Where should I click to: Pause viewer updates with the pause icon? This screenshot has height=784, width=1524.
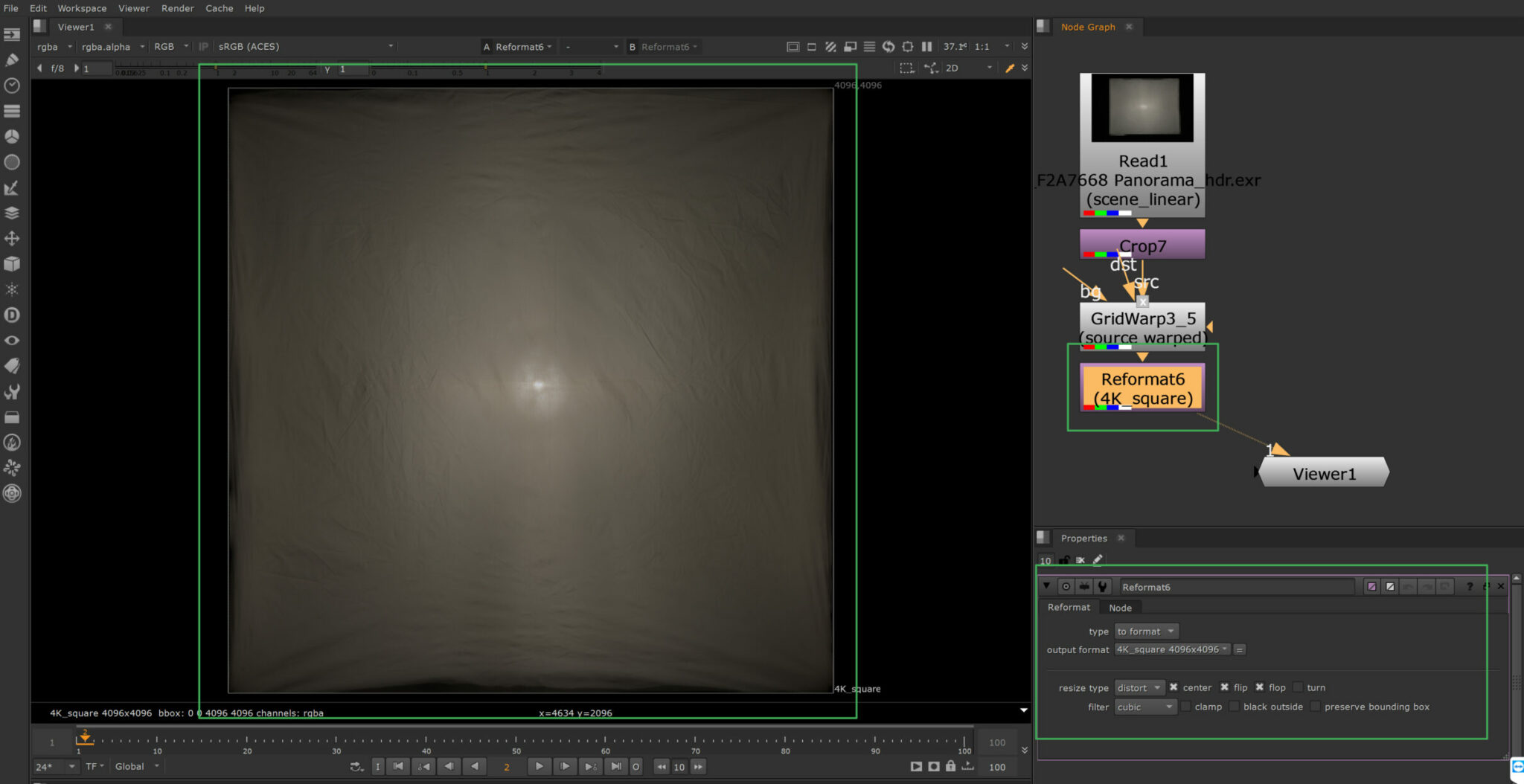[926, 46]
